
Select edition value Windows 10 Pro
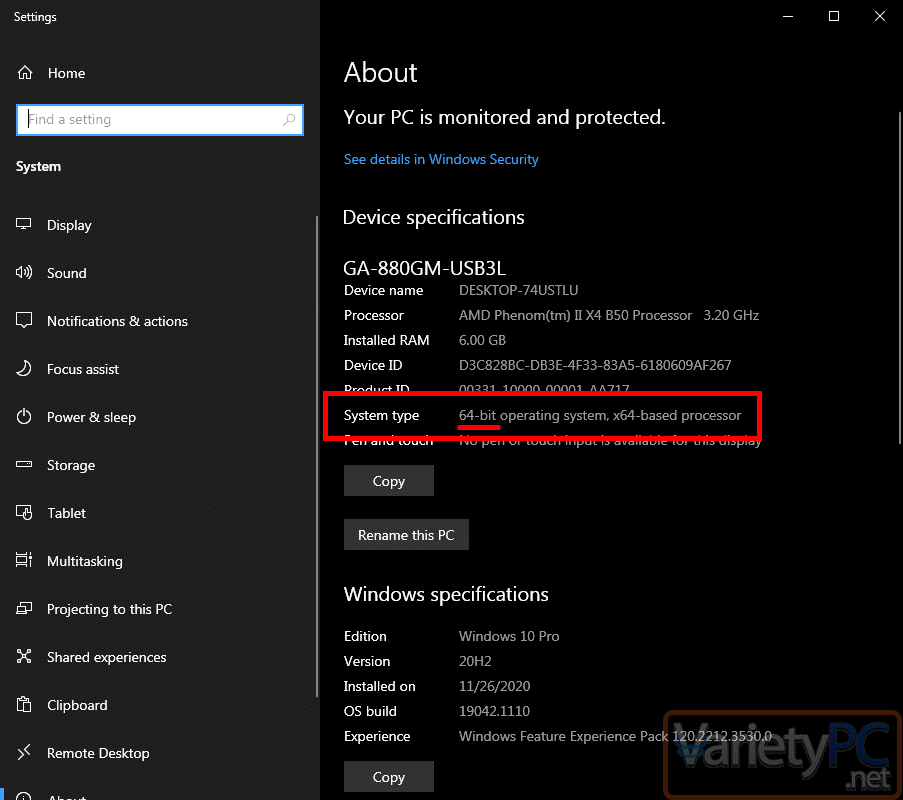click(509, 636)
